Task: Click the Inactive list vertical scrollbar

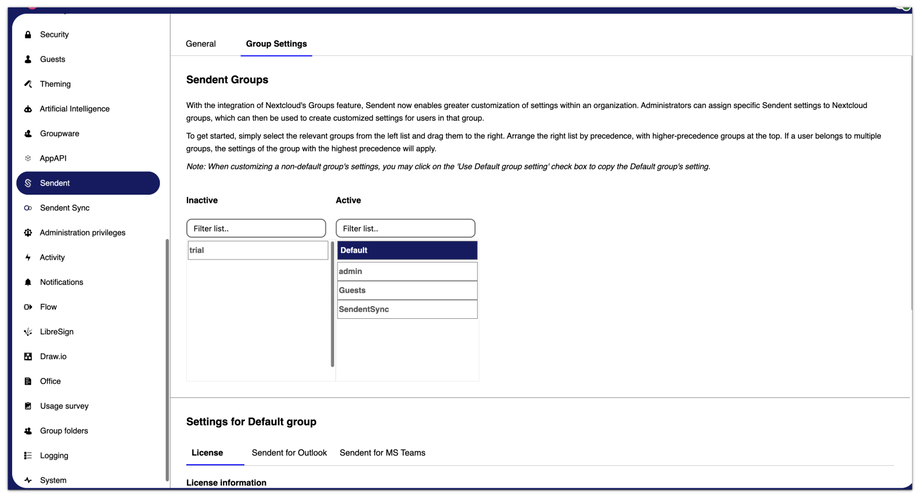Action: point(333,304)
